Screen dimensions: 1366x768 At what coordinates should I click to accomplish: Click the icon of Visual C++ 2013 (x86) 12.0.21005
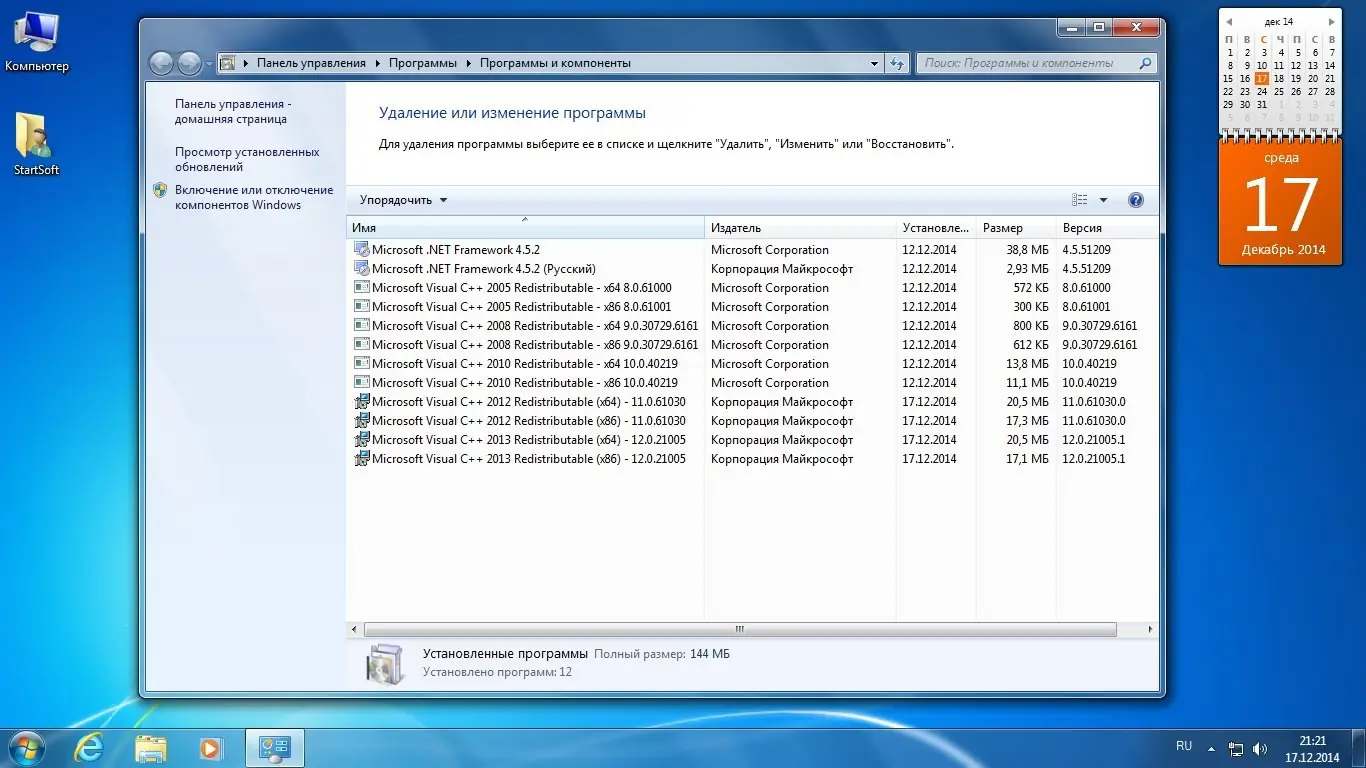coord(361,459)
